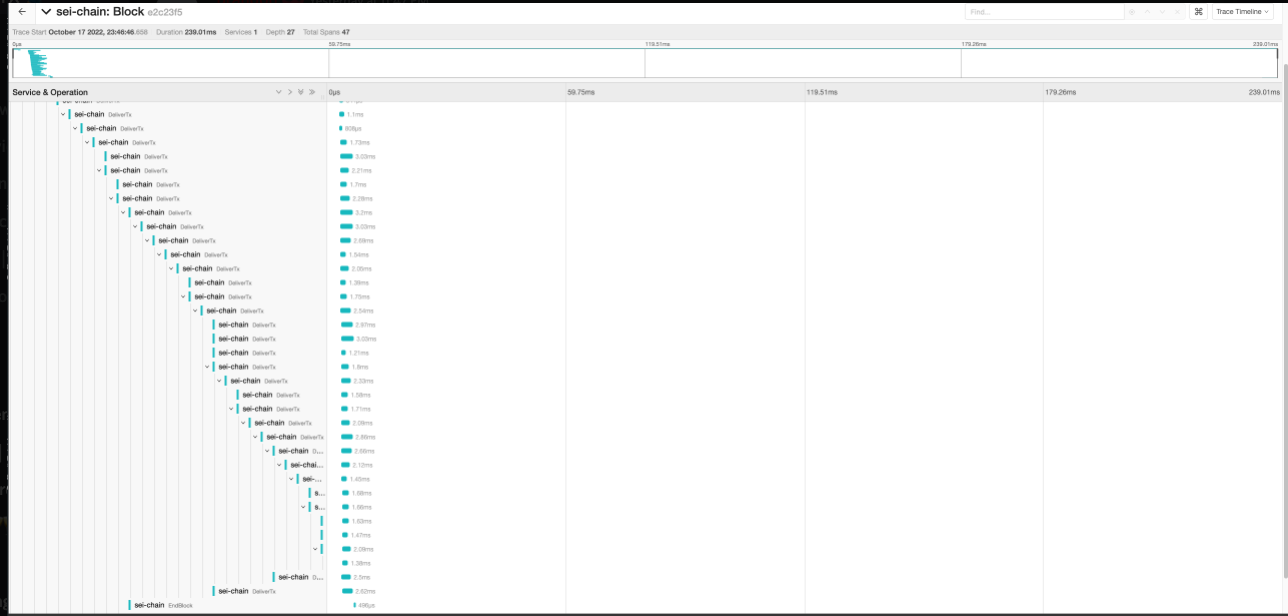Click the 'Duration 239.01ms' summary text
Viewport: 1288px width, 616px height.
pyautogui.click(x=186, y=32)
